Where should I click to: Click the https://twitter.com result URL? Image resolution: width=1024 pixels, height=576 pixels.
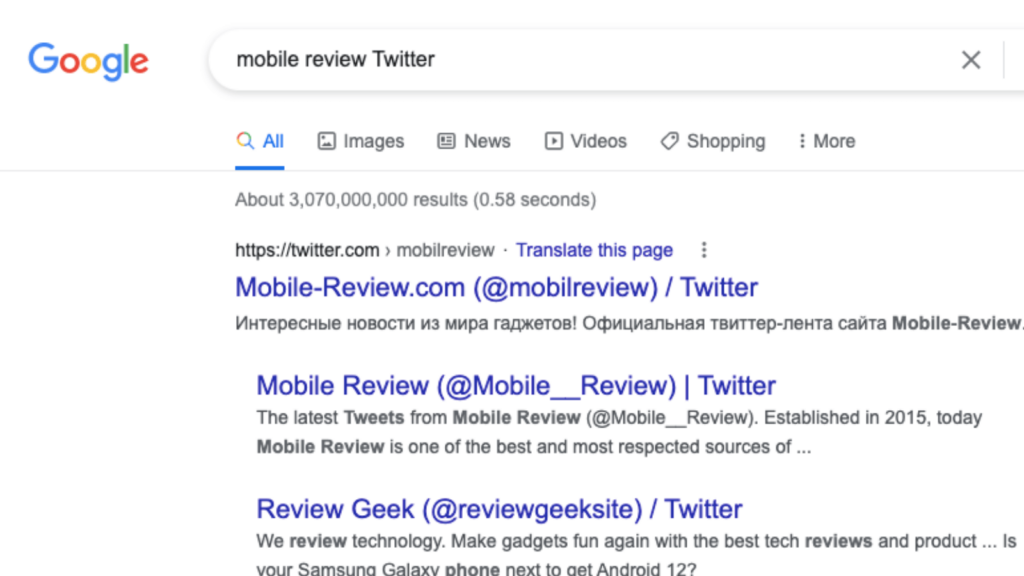tap(307, 250)
